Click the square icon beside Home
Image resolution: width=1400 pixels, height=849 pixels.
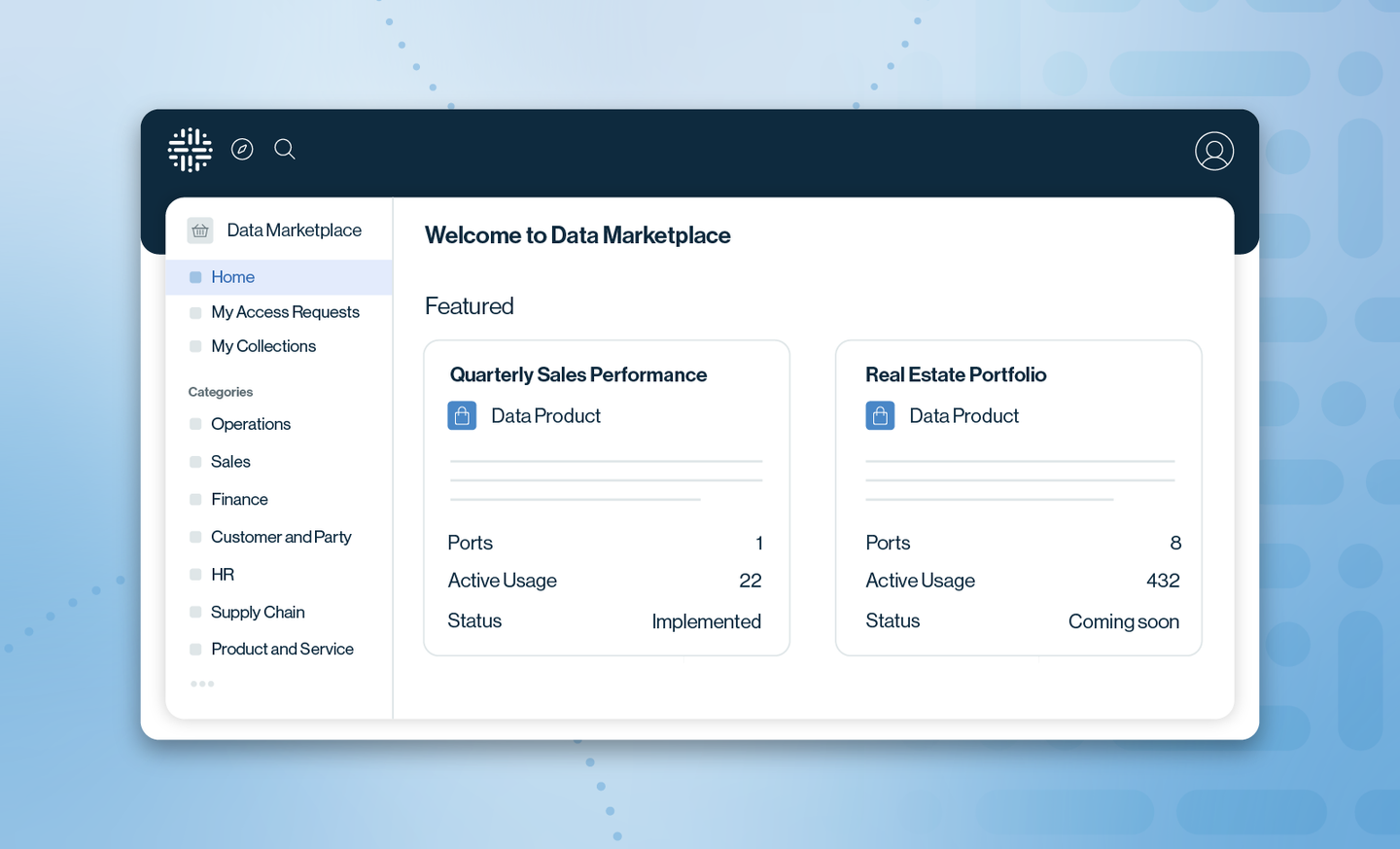click(x=195, y=277)
